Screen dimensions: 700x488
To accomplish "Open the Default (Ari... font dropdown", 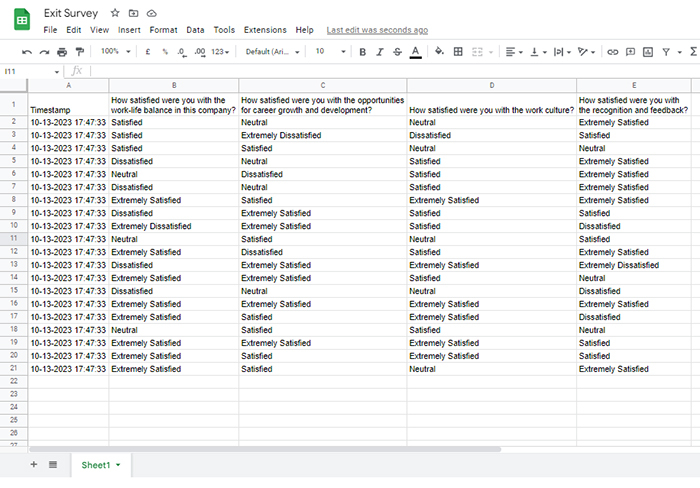I will 272,52.
